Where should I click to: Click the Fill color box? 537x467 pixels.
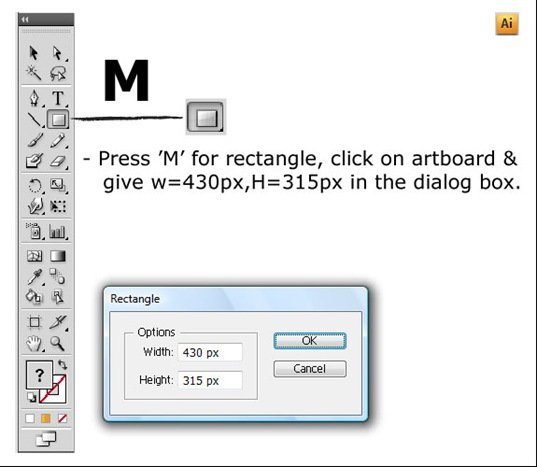(x=39, y=375)
